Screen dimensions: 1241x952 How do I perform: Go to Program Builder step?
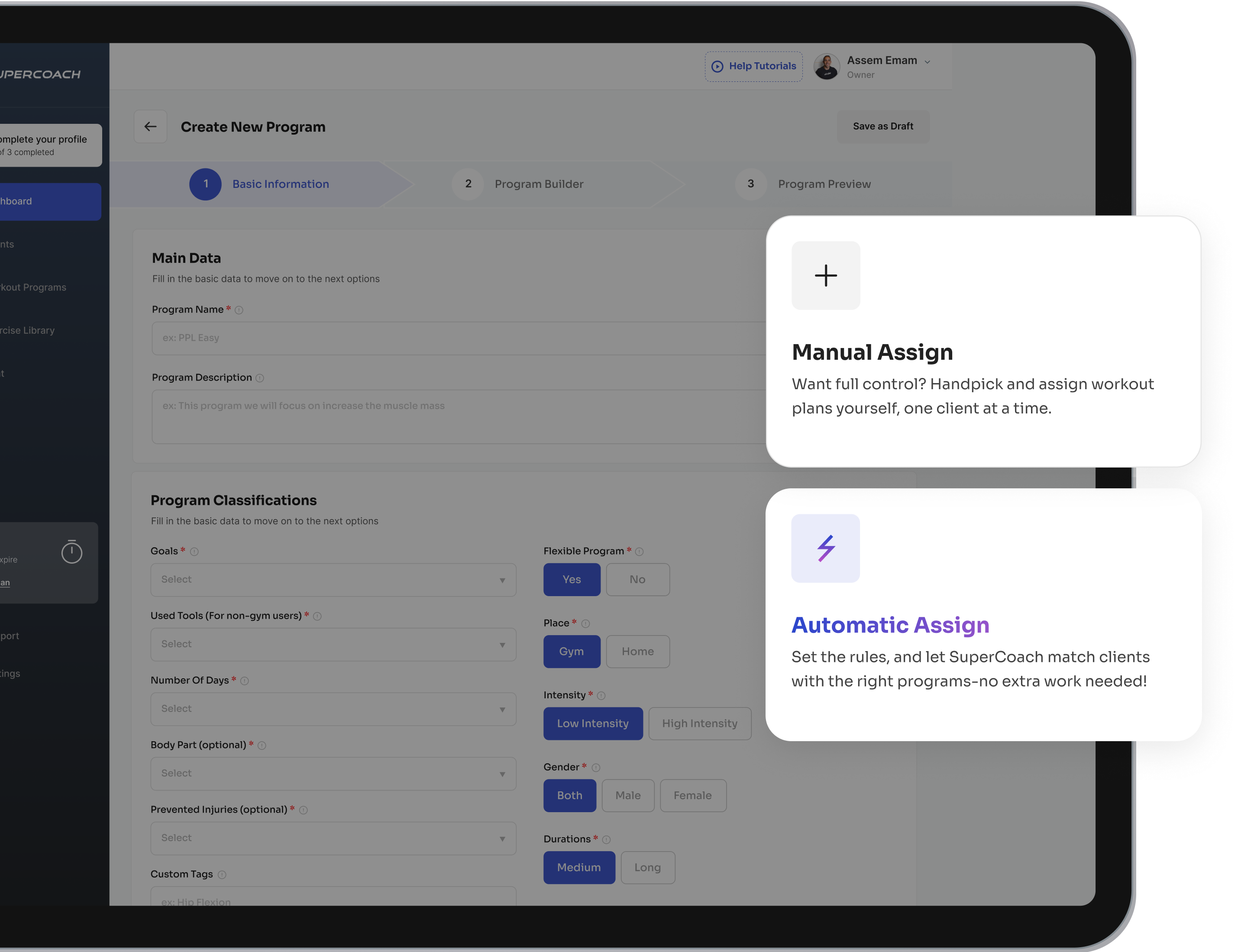pos(538,184)
